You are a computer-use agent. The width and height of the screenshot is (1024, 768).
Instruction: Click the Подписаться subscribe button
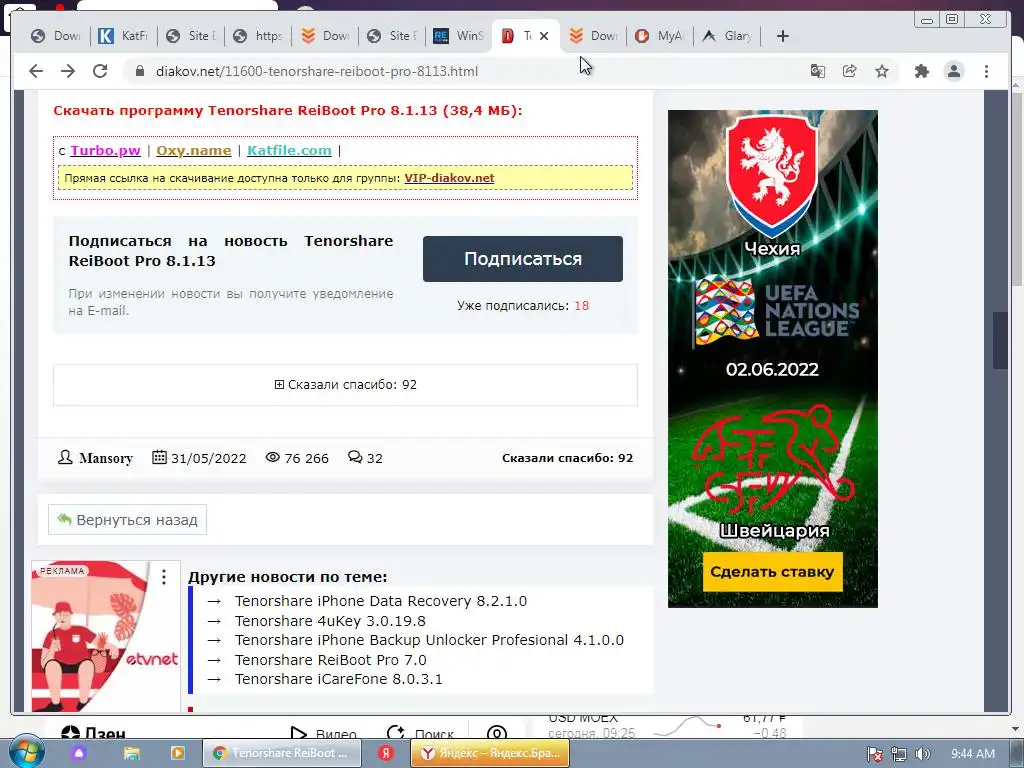tap(523, 259)
